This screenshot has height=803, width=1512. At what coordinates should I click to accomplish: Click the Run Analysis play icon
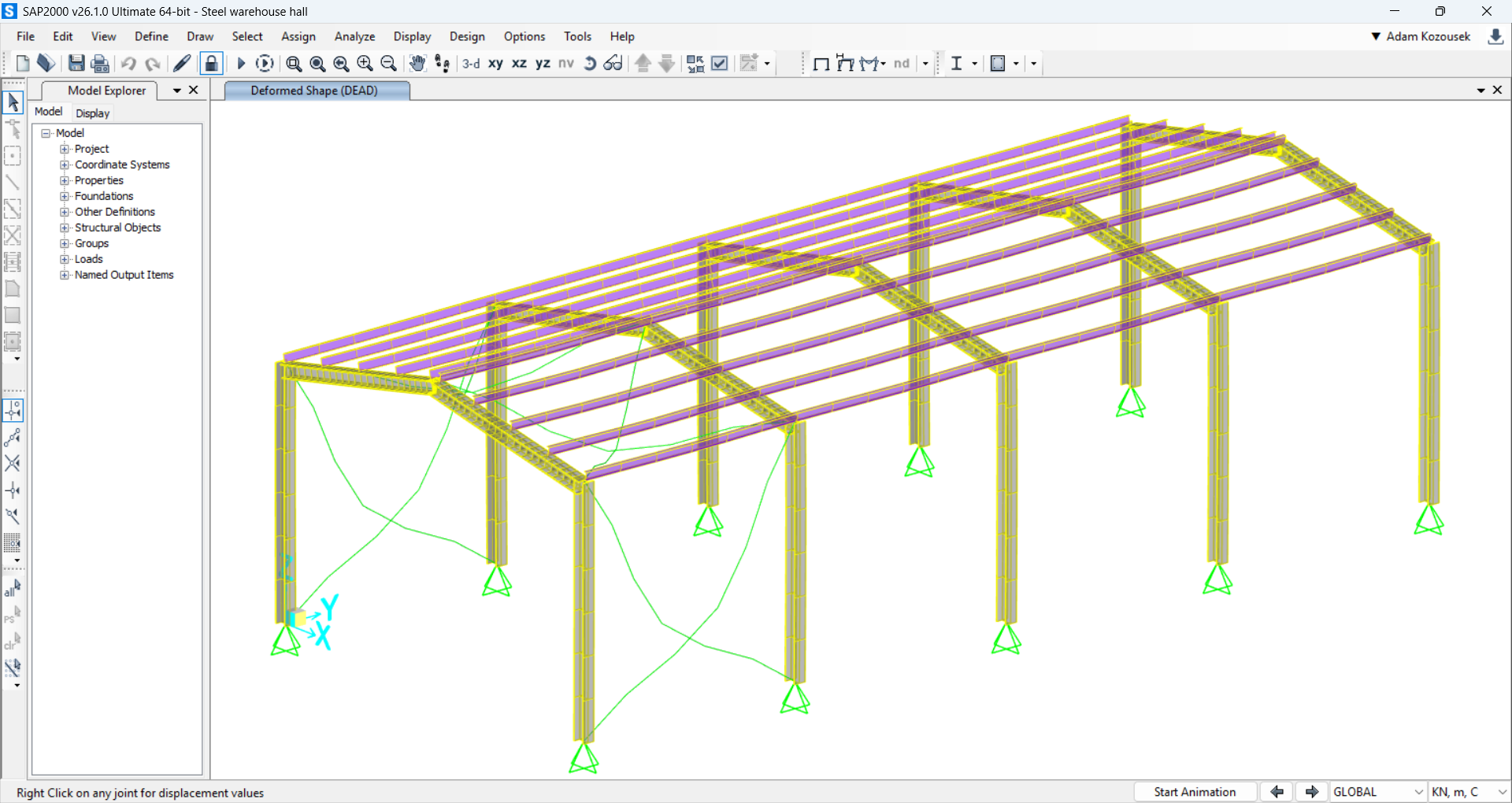pos(241,64)
